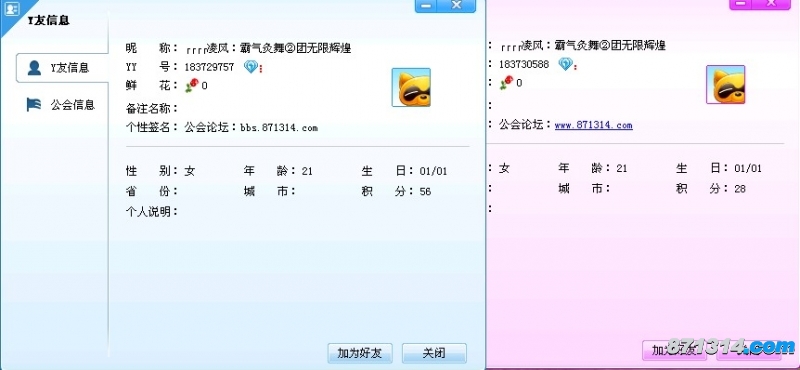
Task: Click the person icon beside Y友信息
Action: pos(34,67)
